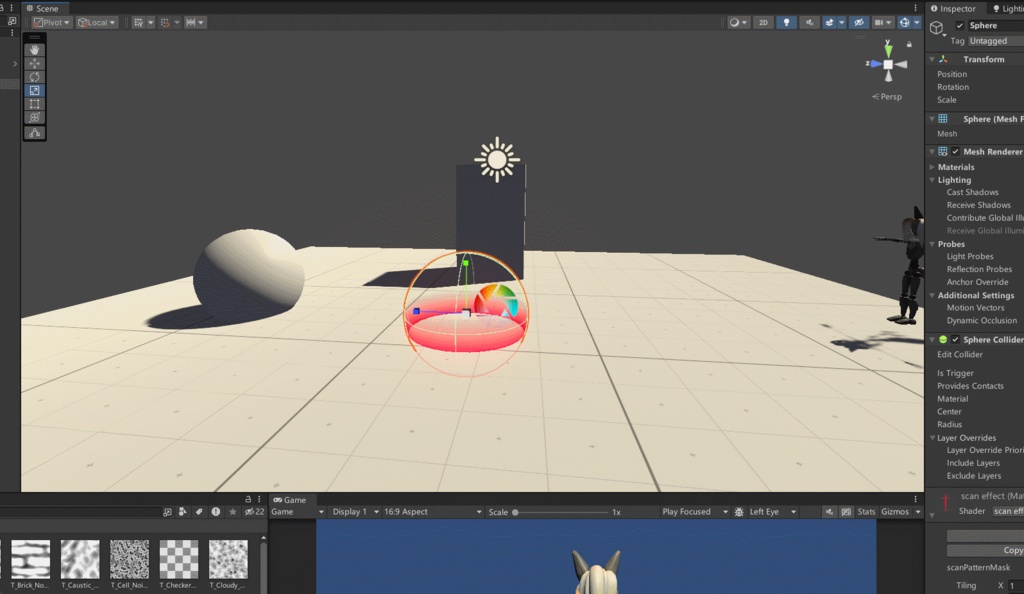1024x594 pixels.
Task: Toggle 2D view mode in Scene toolbar
Action: (763, 22)
